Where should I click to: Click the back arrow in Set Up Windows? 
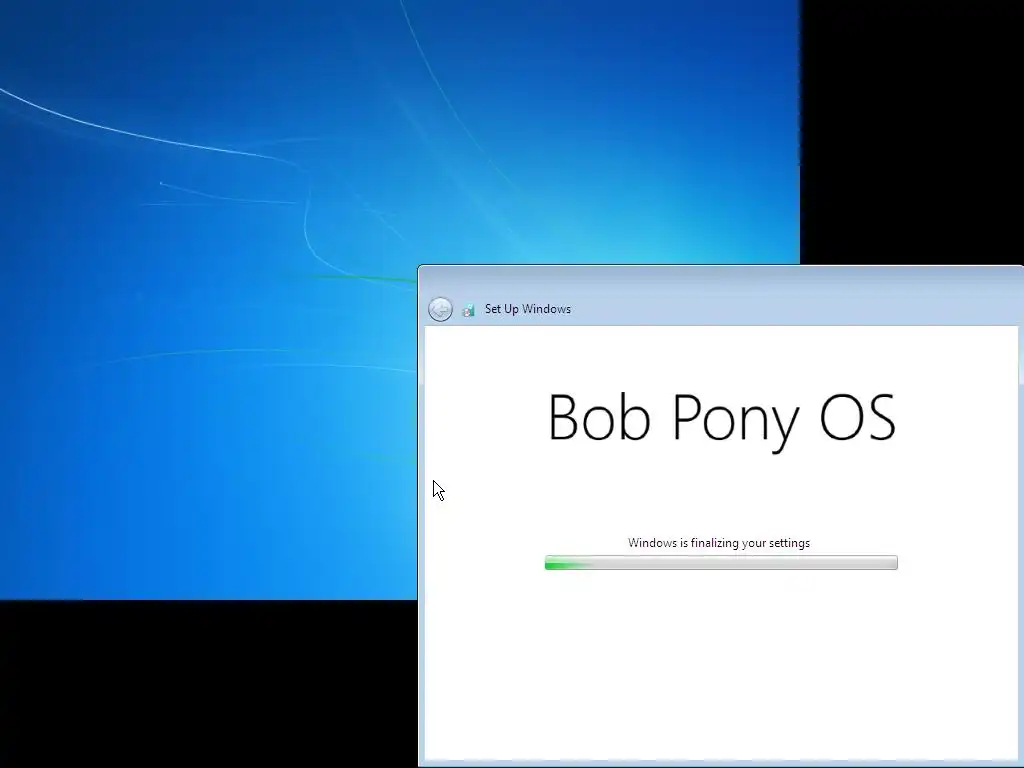point(440,309)
